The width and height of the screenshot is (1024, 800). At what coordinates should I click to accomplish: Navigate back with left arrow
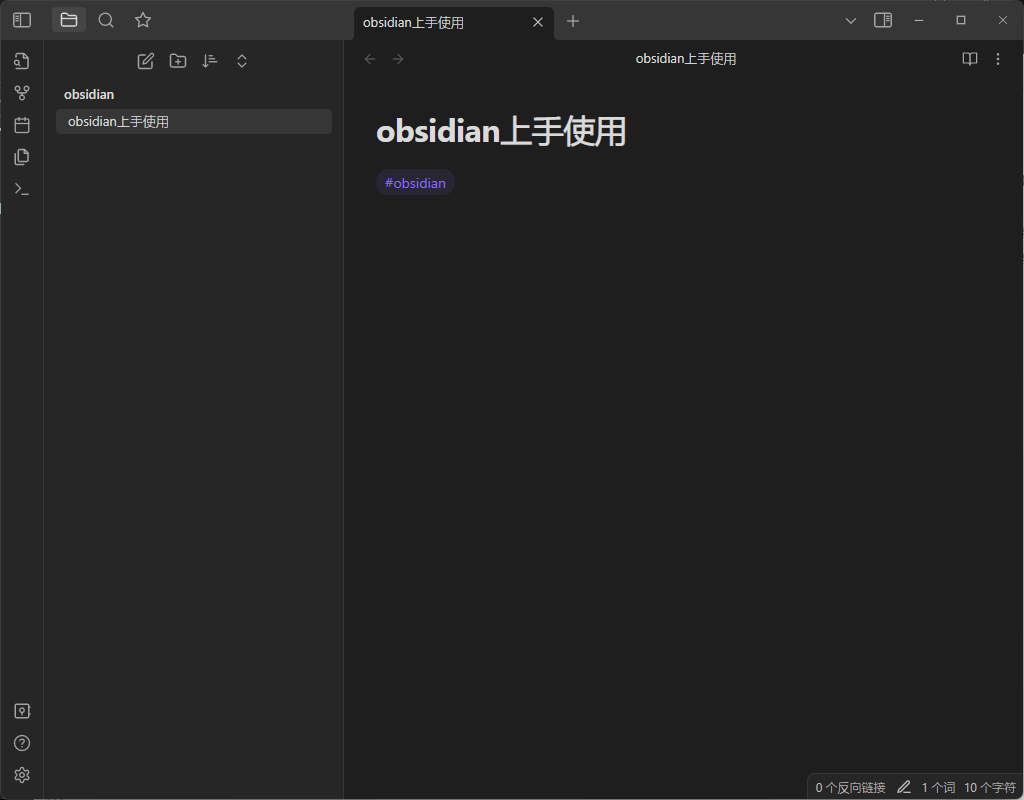pyautogui.click(x=370, y=59)
